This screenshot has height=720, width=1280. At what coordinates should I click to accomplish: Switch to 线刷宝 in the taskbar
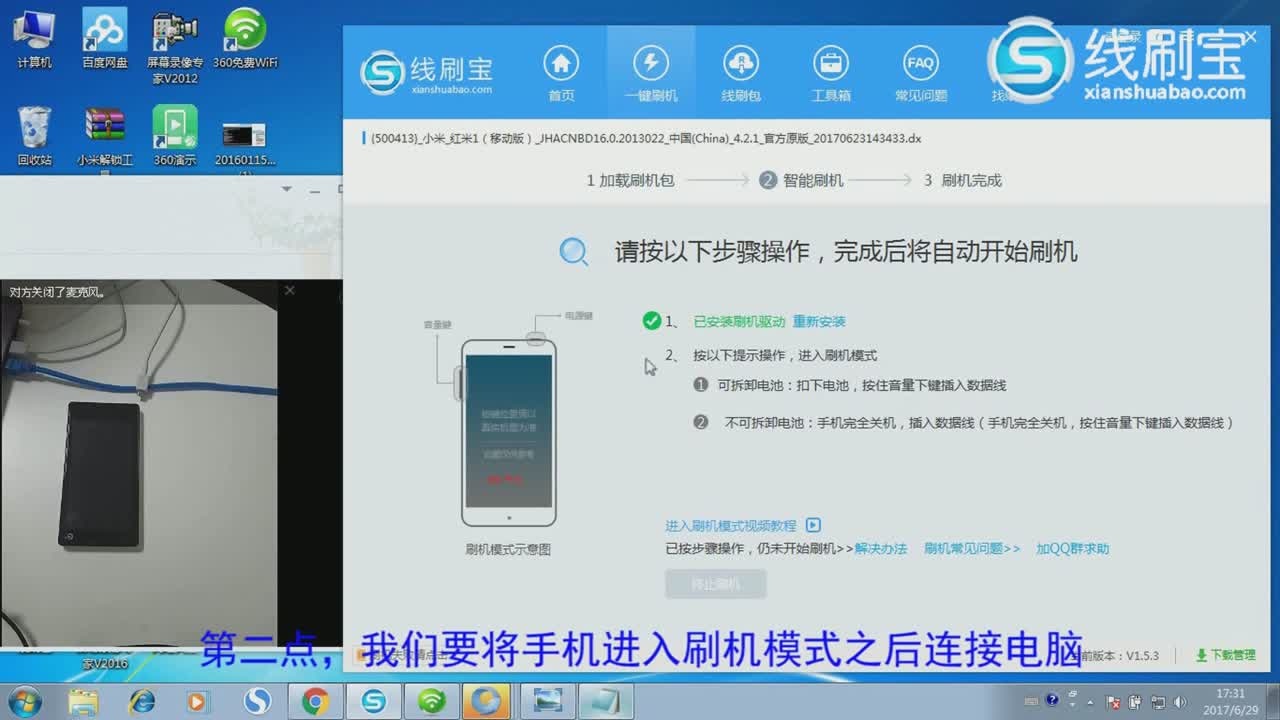click(374, 701)
